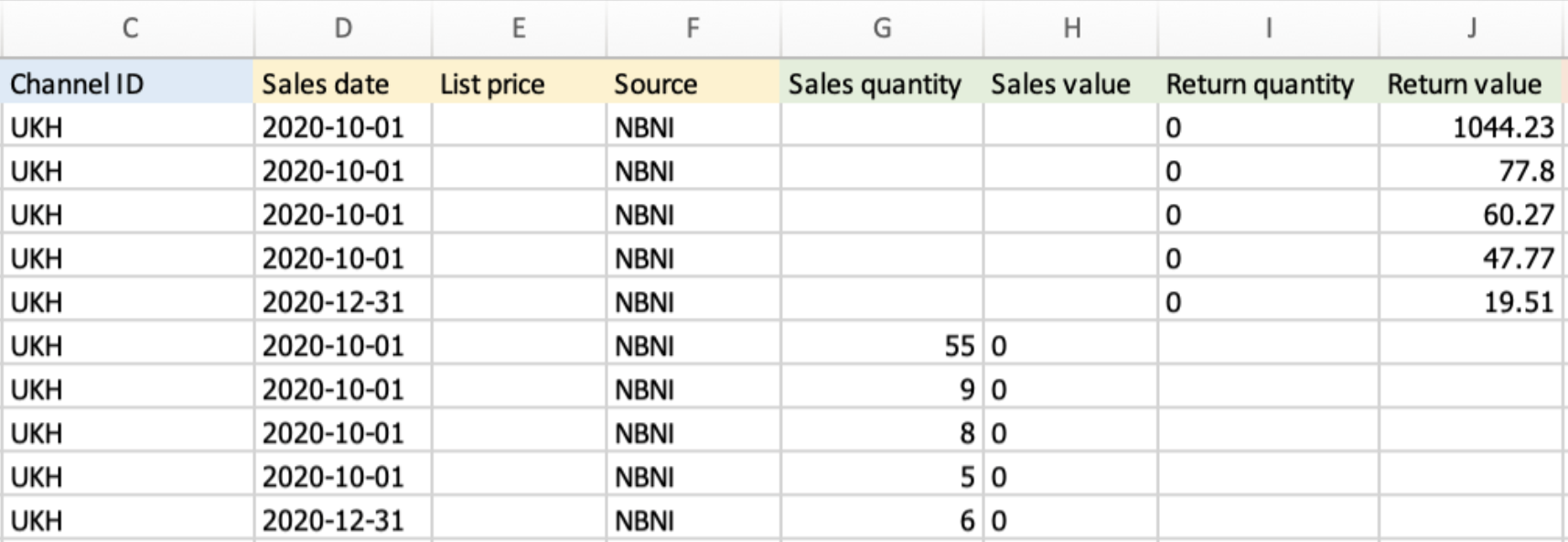Select the return value cell 19.51
Image resolution: width=1568 pixels, height=542 pixels.
coord(1471,302)
